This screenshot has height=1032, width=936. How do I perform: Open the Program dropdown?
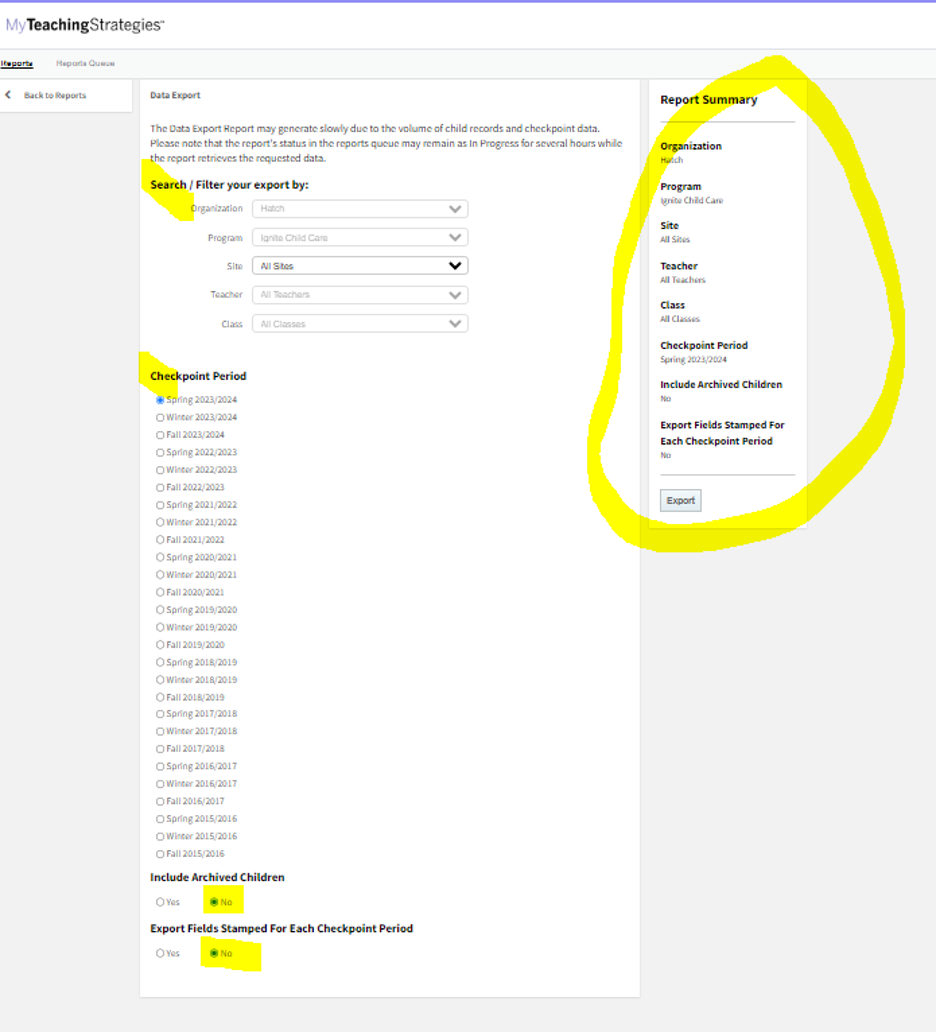click(x=359, y=238)
